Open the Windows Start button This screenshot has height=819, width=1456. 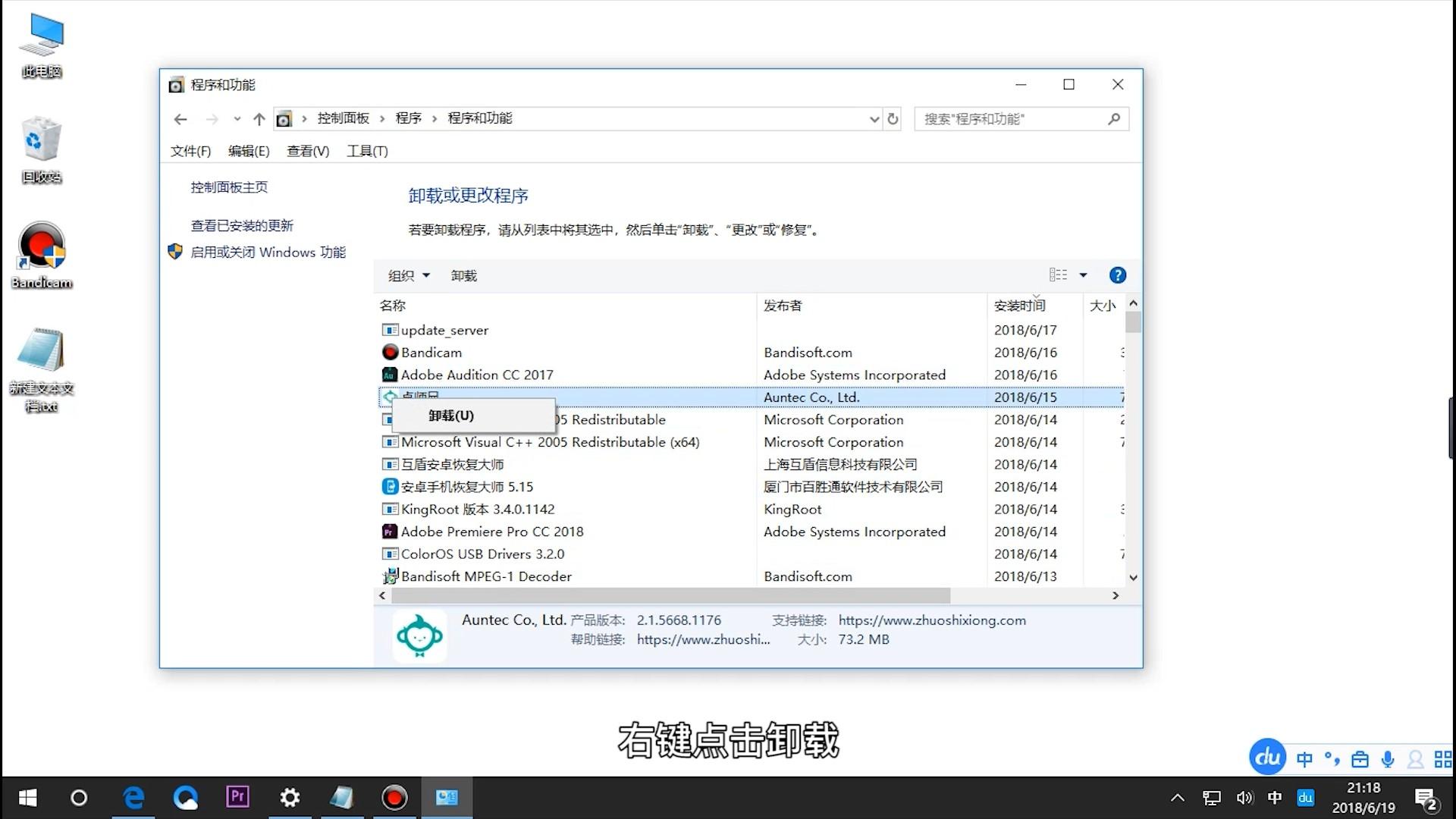(x=27, y=798)
